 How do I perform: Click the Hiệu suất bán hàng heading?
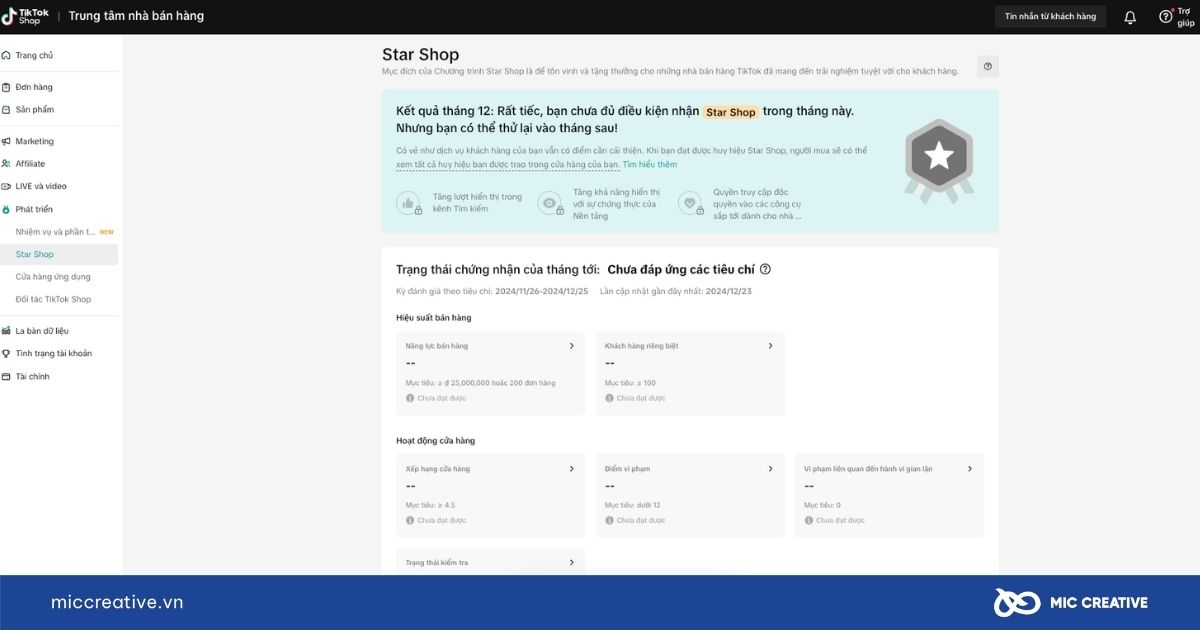(x=433, y=318)
